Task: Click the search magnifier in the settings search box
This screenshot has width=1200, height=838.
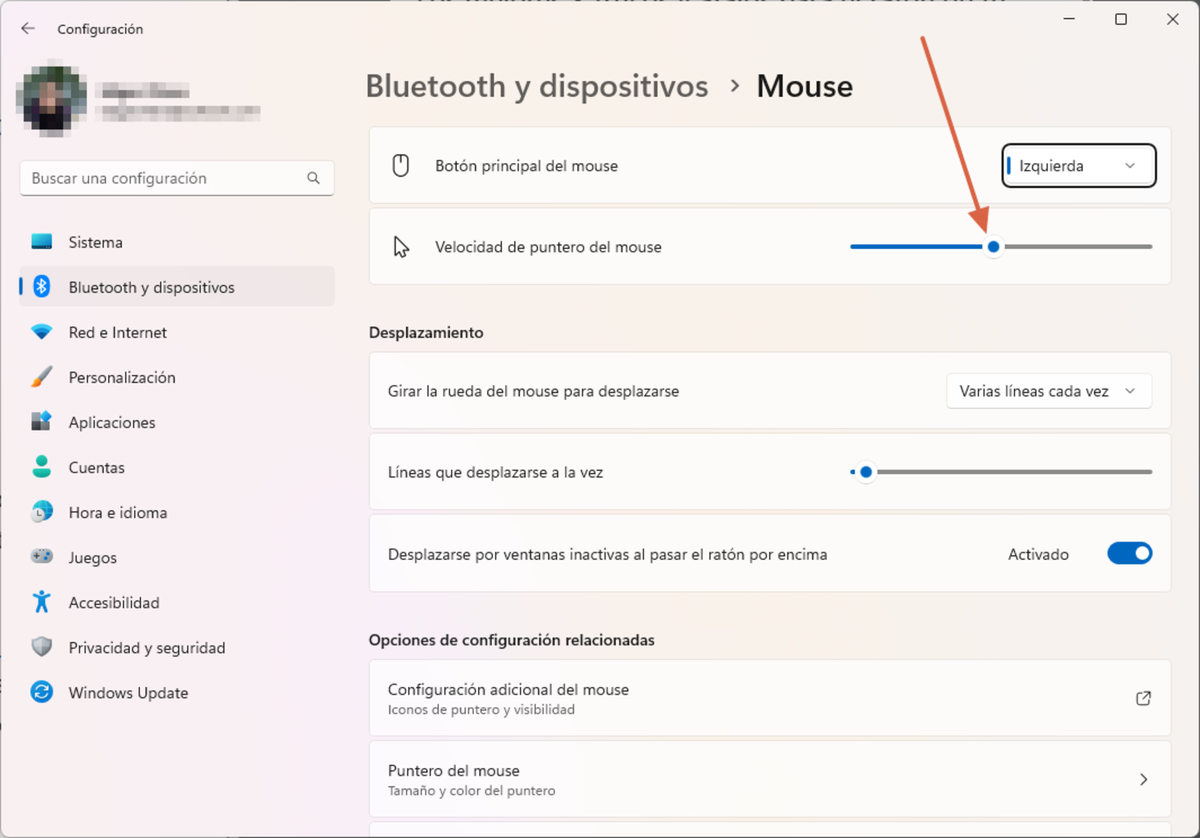Action: [x=313, y=177]
